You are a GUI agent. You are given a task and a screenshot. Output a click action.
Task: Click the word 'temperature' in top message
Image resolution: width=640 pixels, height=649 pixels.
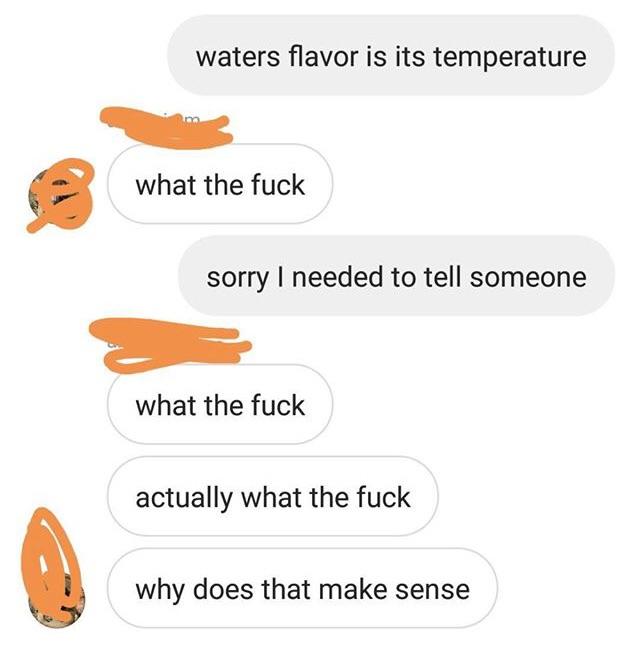(510, 57)
